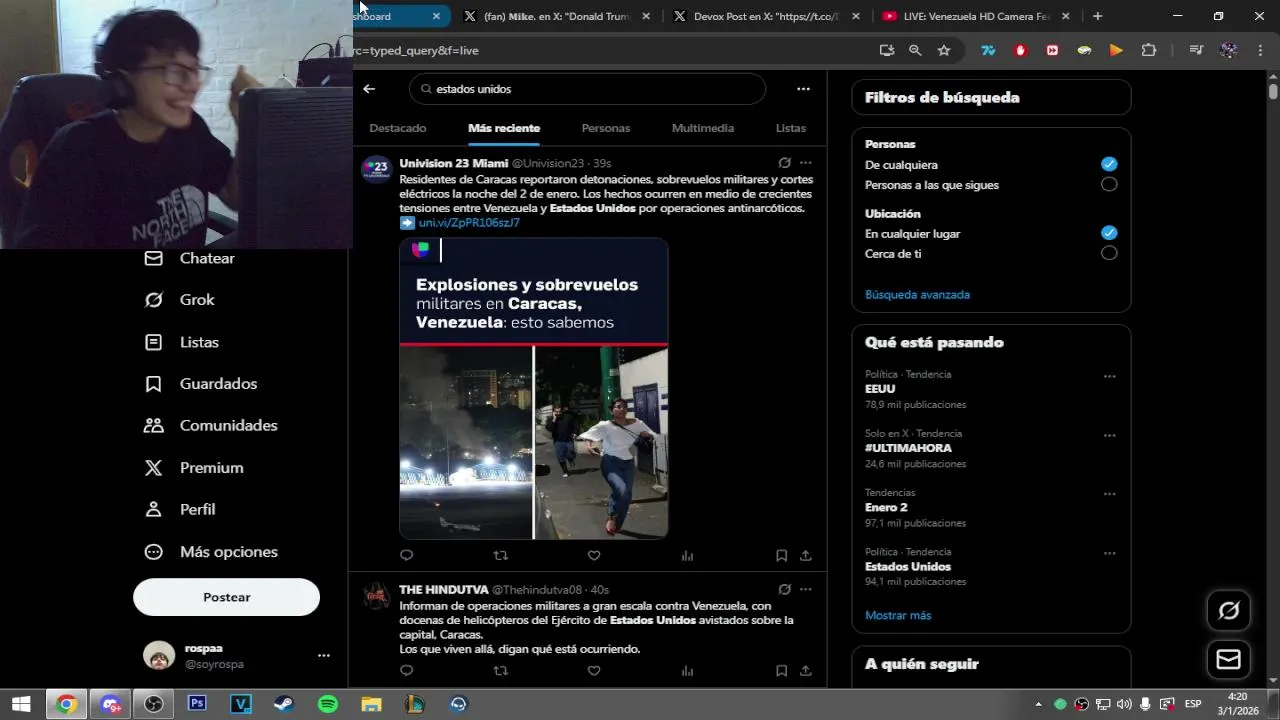Switch to the Personas tab
This screenshot has height=720, width=1280.
606,128
